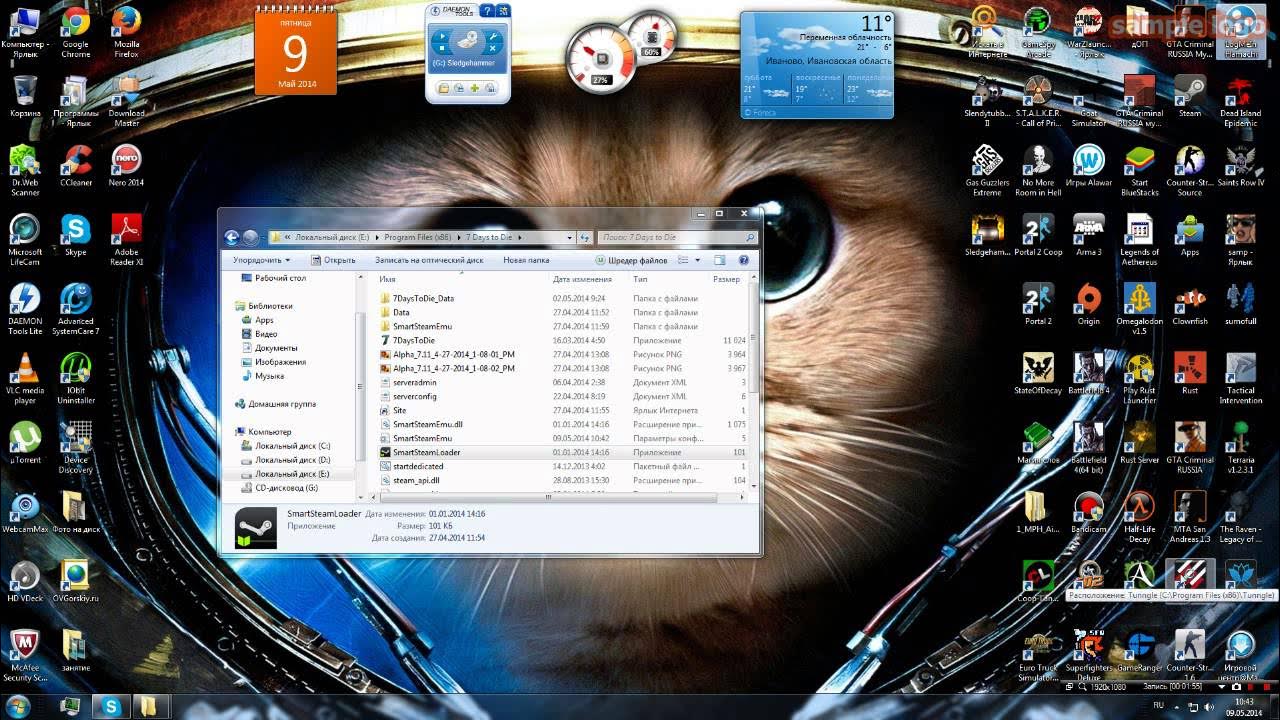Select the S.T.A.L.K.E.R. Call of Pripyat icon

(1038, 101)
